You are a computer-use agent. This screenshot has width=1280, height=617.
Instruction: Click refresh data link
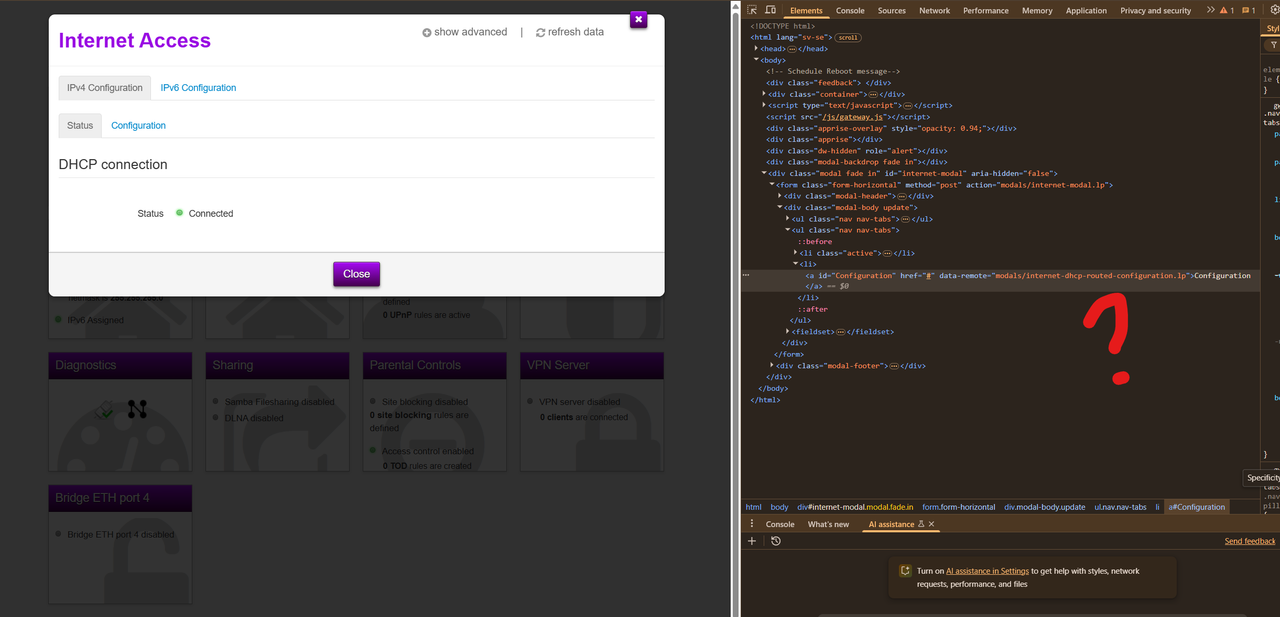coord(570,32)
